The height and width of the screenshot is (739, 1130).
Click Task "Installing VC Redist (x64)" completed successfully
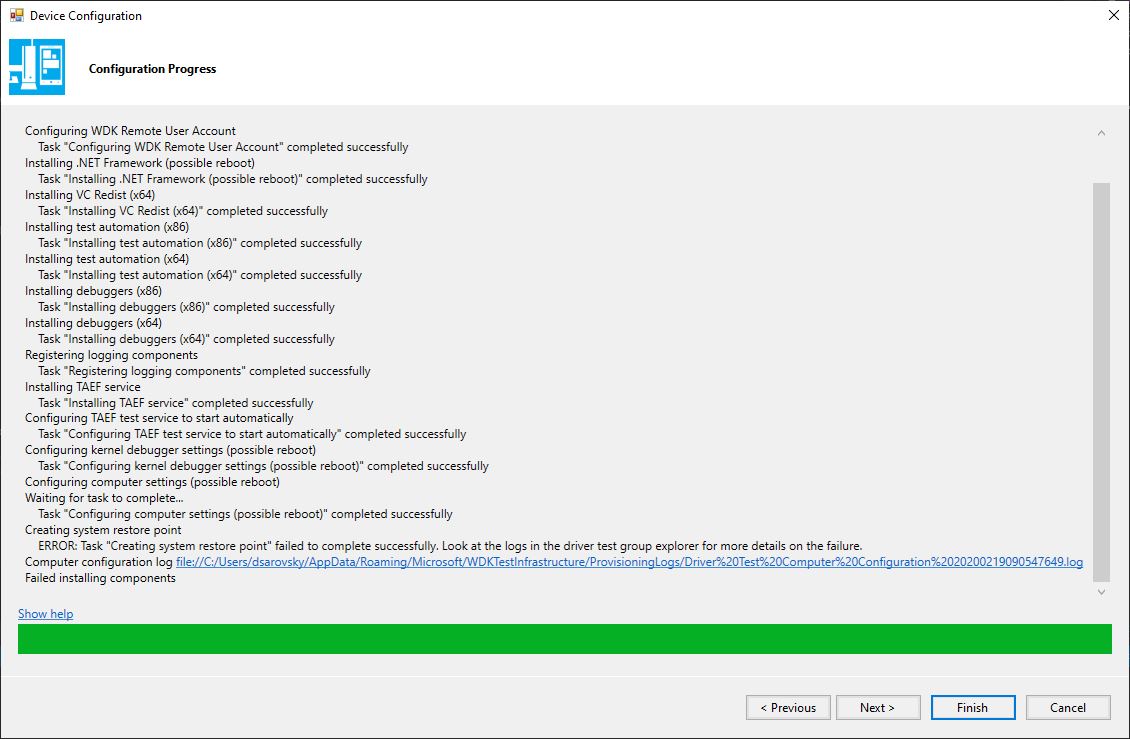point(183,211)
